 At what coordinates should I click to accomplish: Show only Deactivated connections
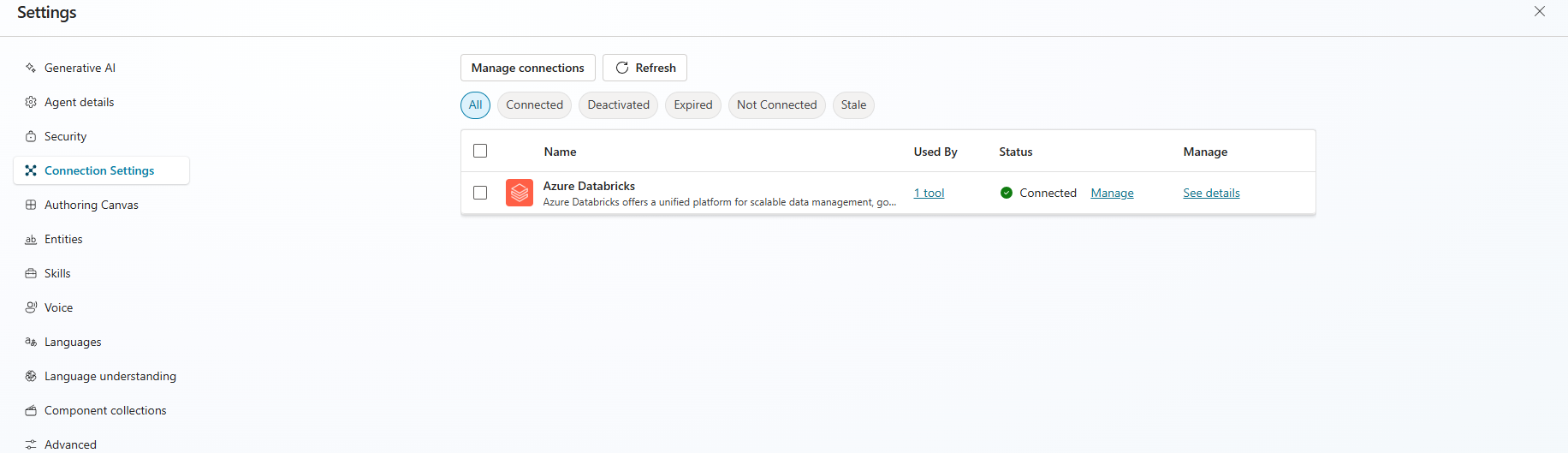point(618,105)
